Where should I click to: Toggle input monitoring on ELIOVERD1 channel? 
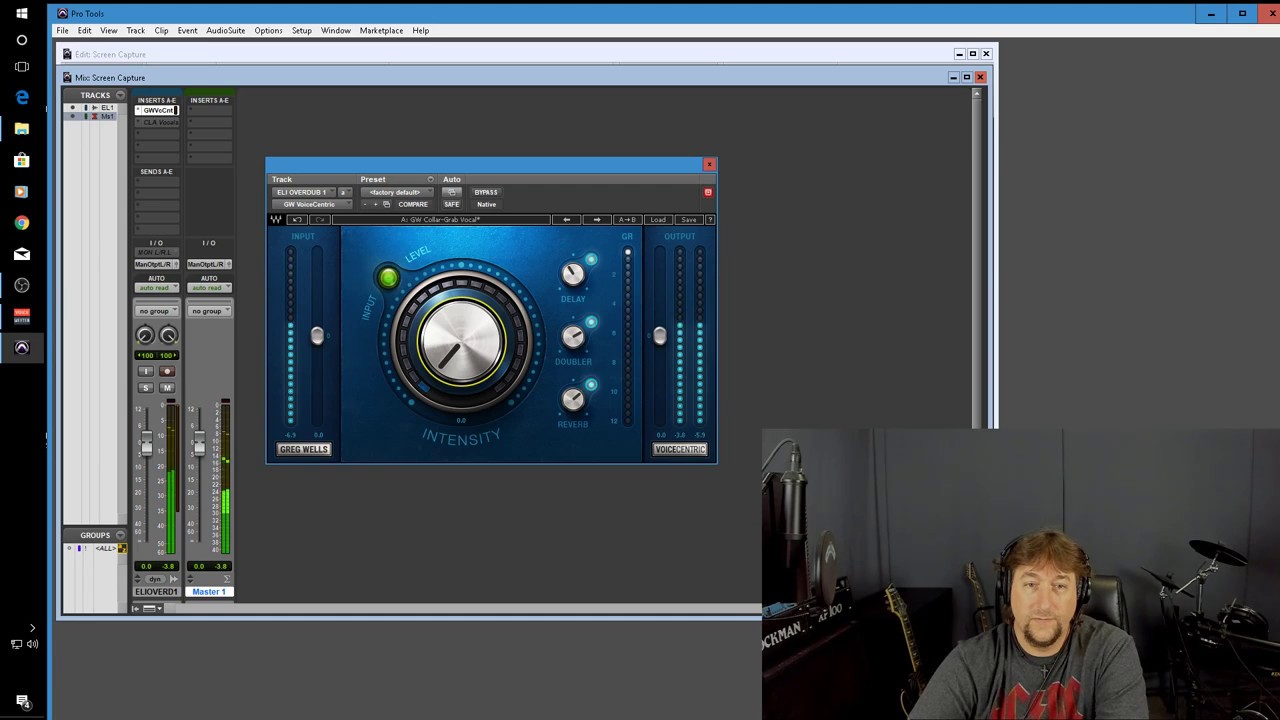146,372
